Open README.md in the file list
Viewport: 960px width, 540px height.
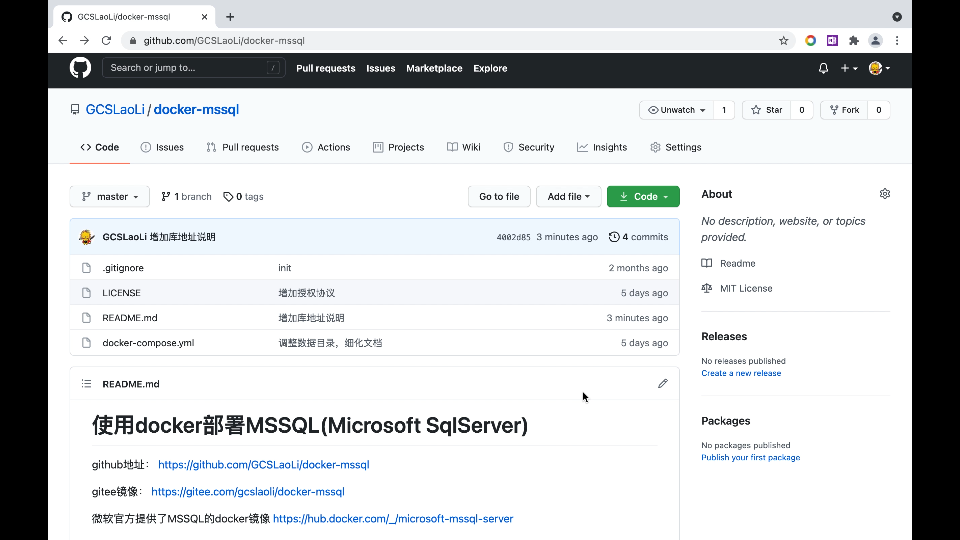(x=130, y=318)
